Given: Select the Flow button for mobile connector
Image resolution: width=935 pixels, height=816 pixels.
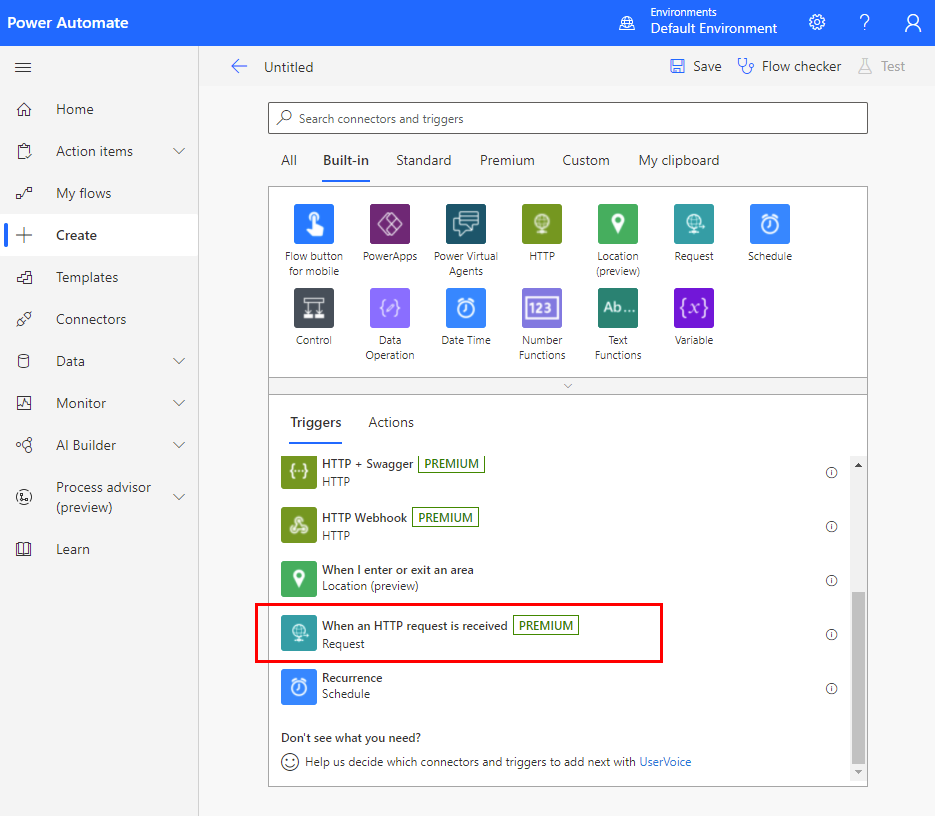Looking at the screenshot, I should click(314, 224).
